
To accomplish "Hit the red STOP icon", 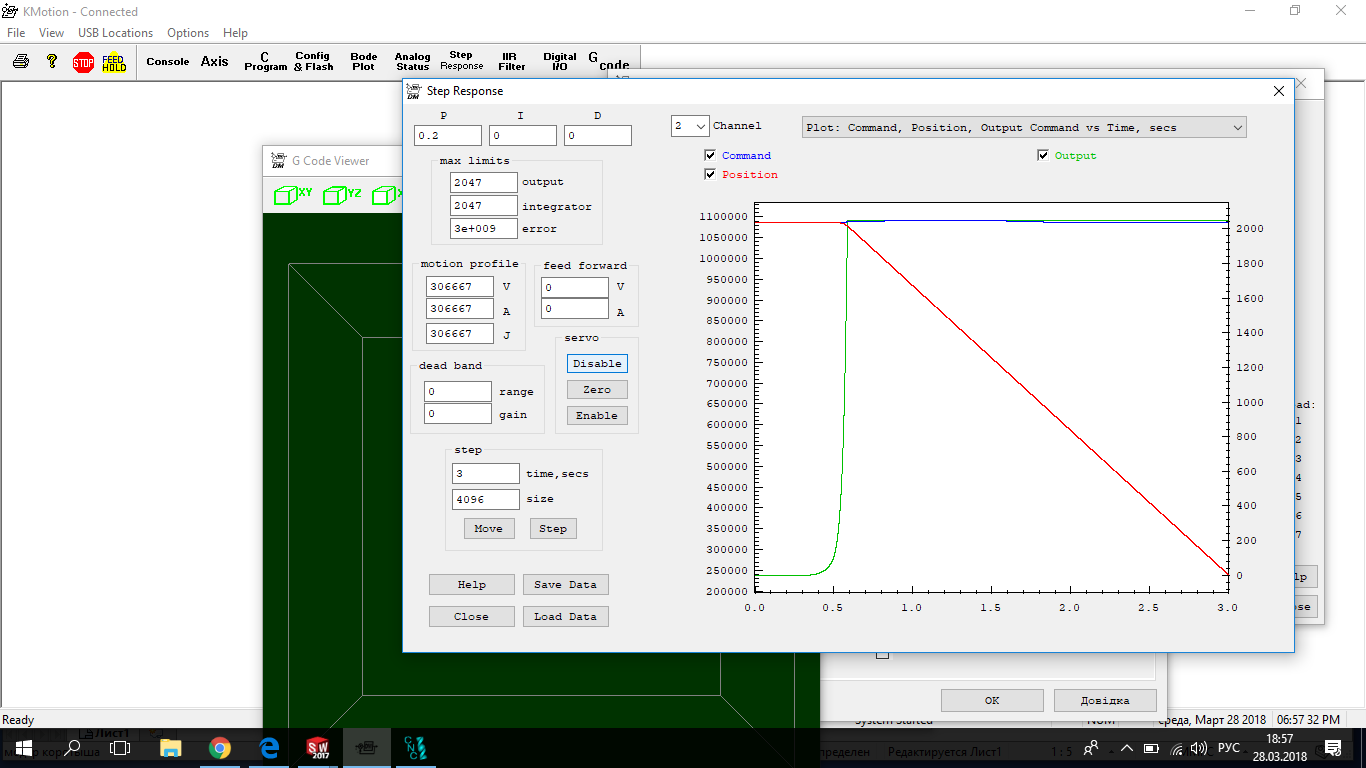I will [x=83, y=63].
